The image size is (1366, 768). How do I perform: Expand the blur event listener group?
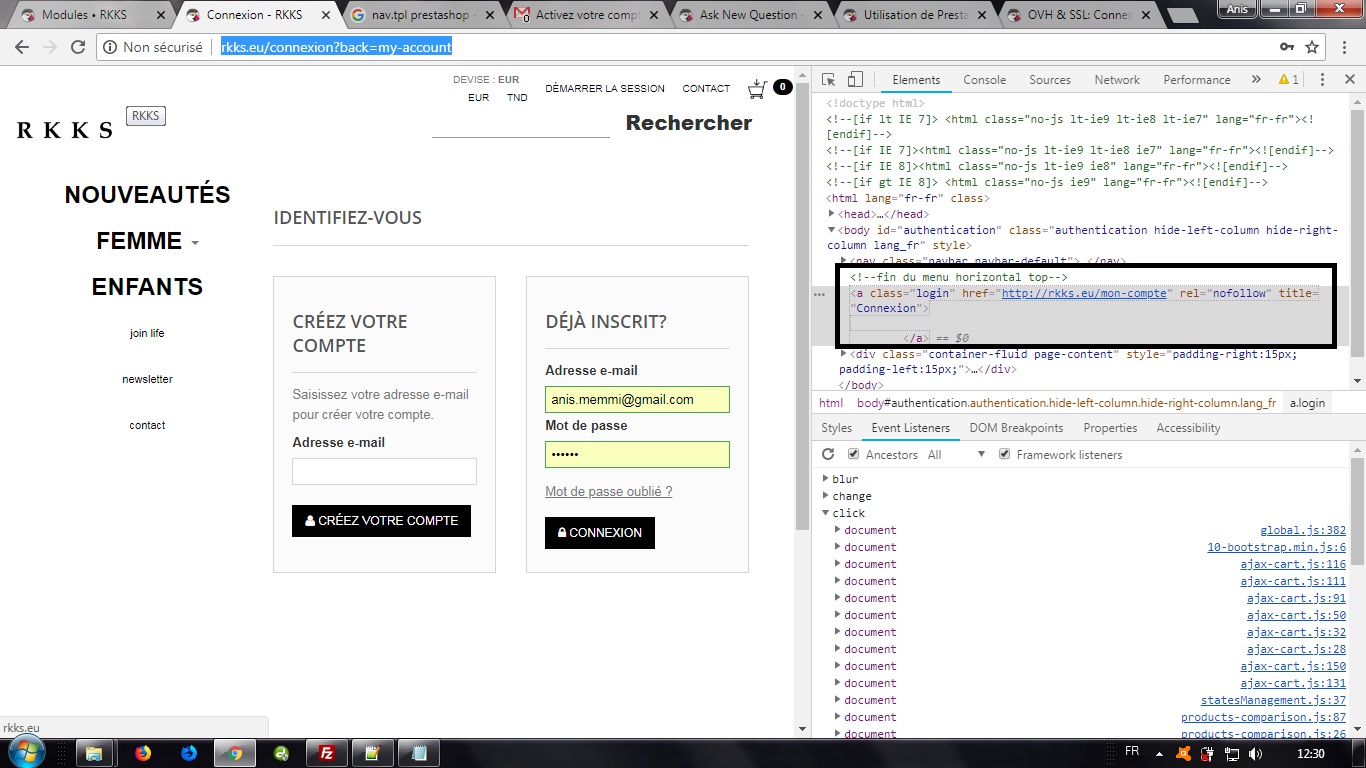pyautogui.click(x=826, y=479)
